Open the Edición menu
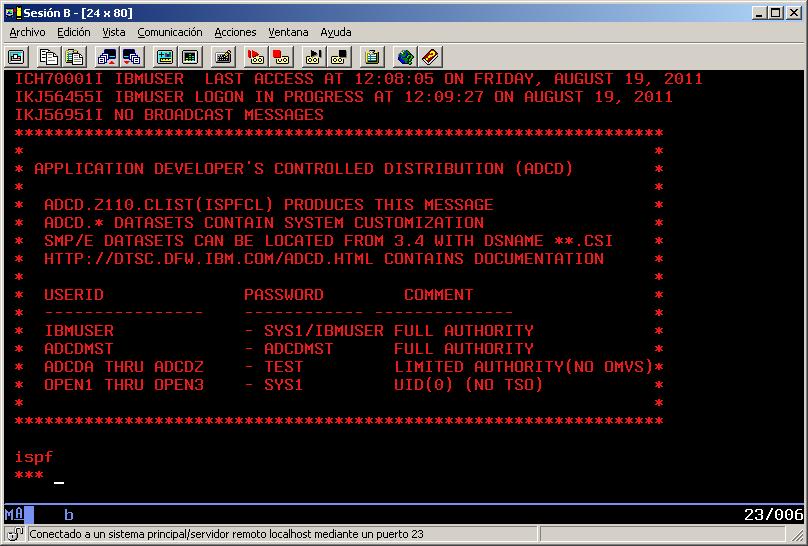 (74, 32)
